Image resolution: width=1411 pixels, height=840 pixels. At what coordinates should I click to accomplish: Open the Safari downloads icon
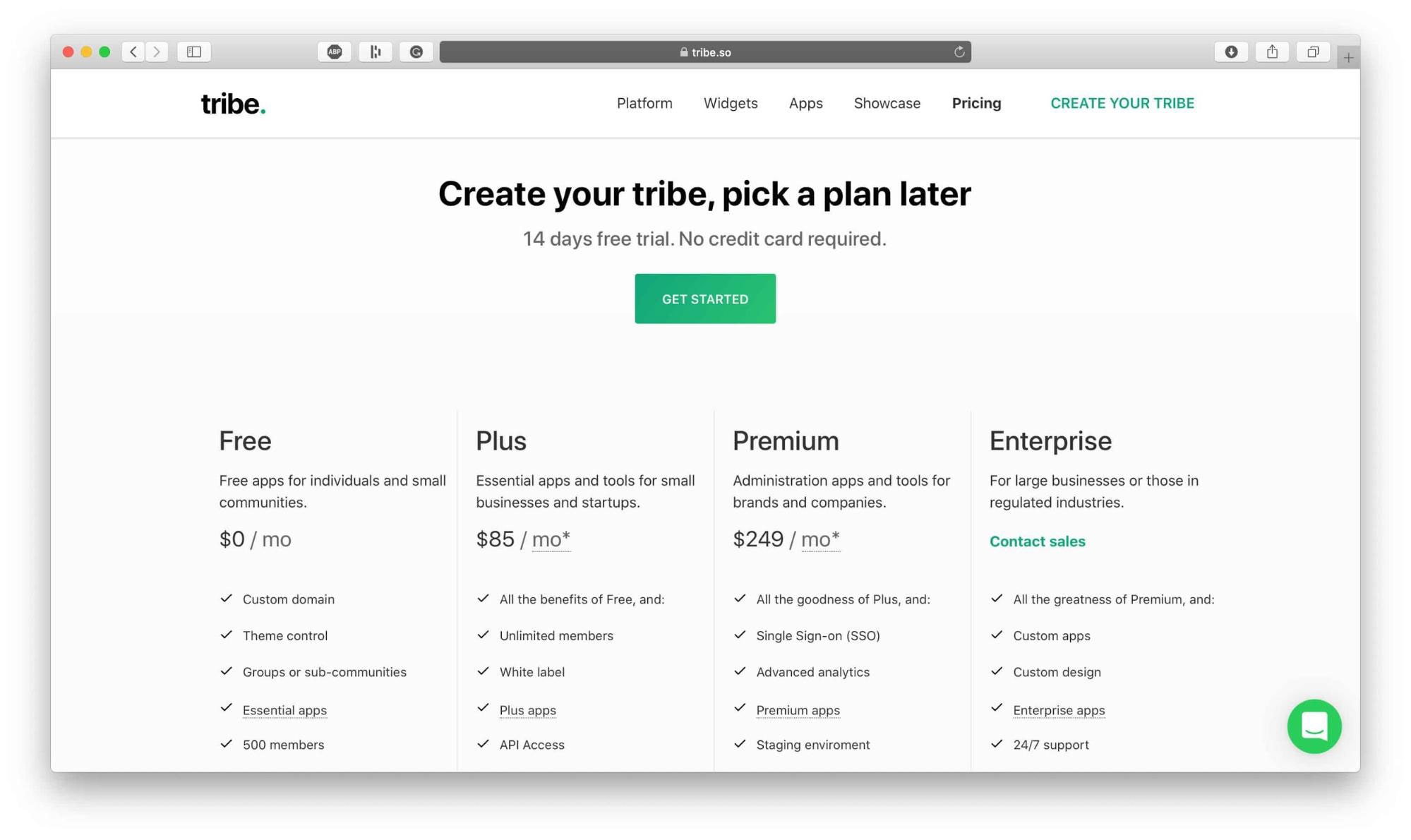(1231, 52)
